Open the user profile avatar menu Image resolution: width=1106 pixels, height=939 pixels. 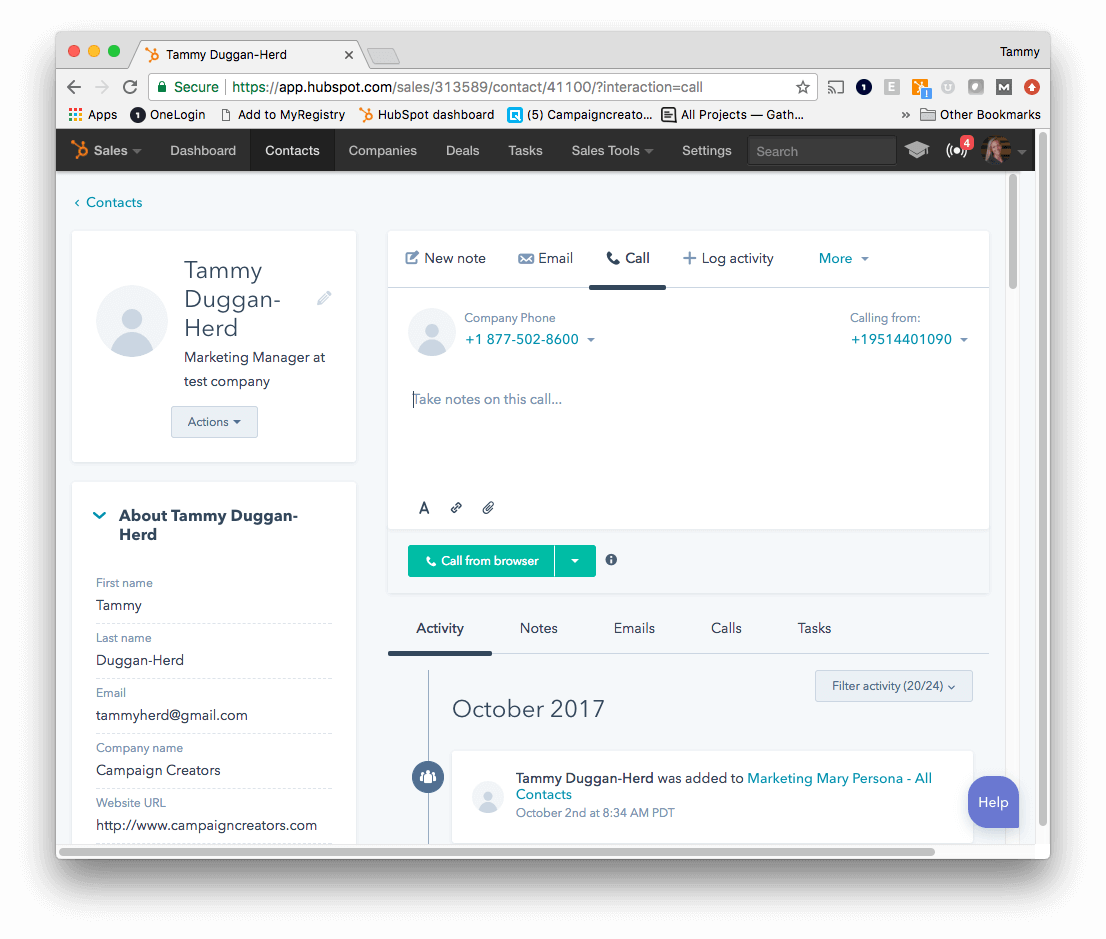point(998,150)
